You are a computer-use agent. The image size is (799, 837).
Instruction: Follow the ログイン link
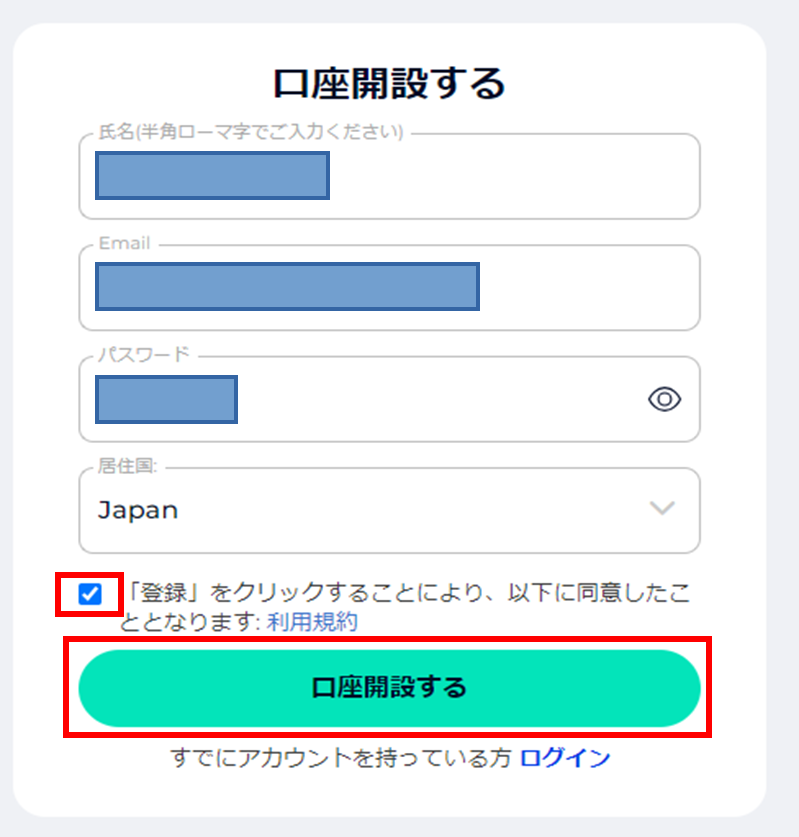point(565,757)
